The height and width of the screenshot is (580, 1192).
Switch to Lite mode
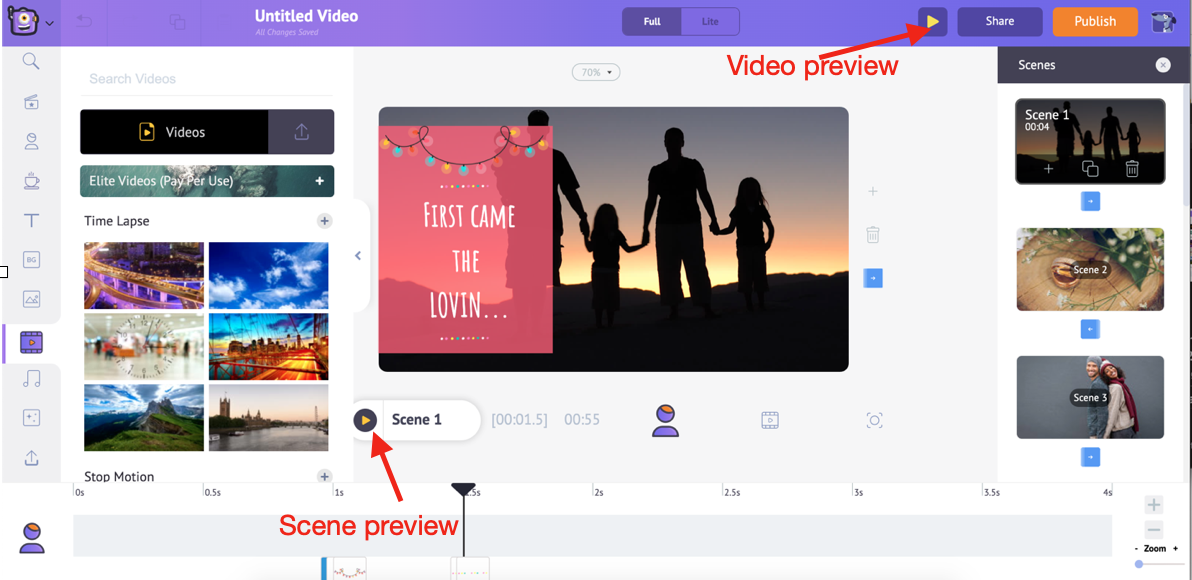click(x=710, y=22)
